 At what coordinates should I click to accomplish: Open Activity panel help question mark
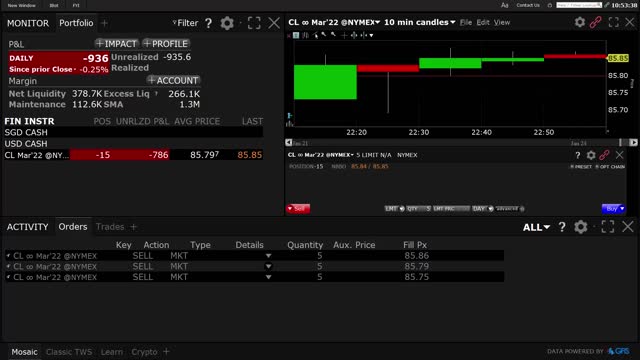pyautogui.click(x=562, y=227)
